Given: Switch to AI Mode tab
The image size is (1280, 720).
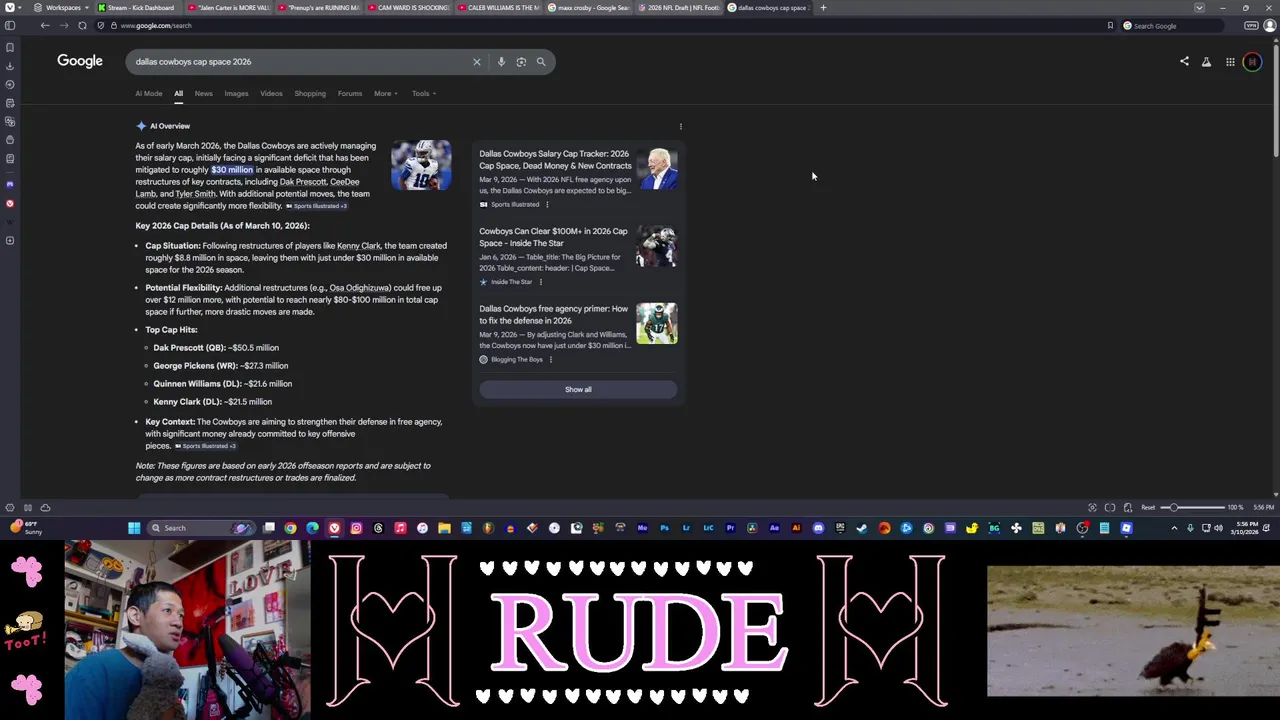Looking at the screenshot, I should 149,94.
